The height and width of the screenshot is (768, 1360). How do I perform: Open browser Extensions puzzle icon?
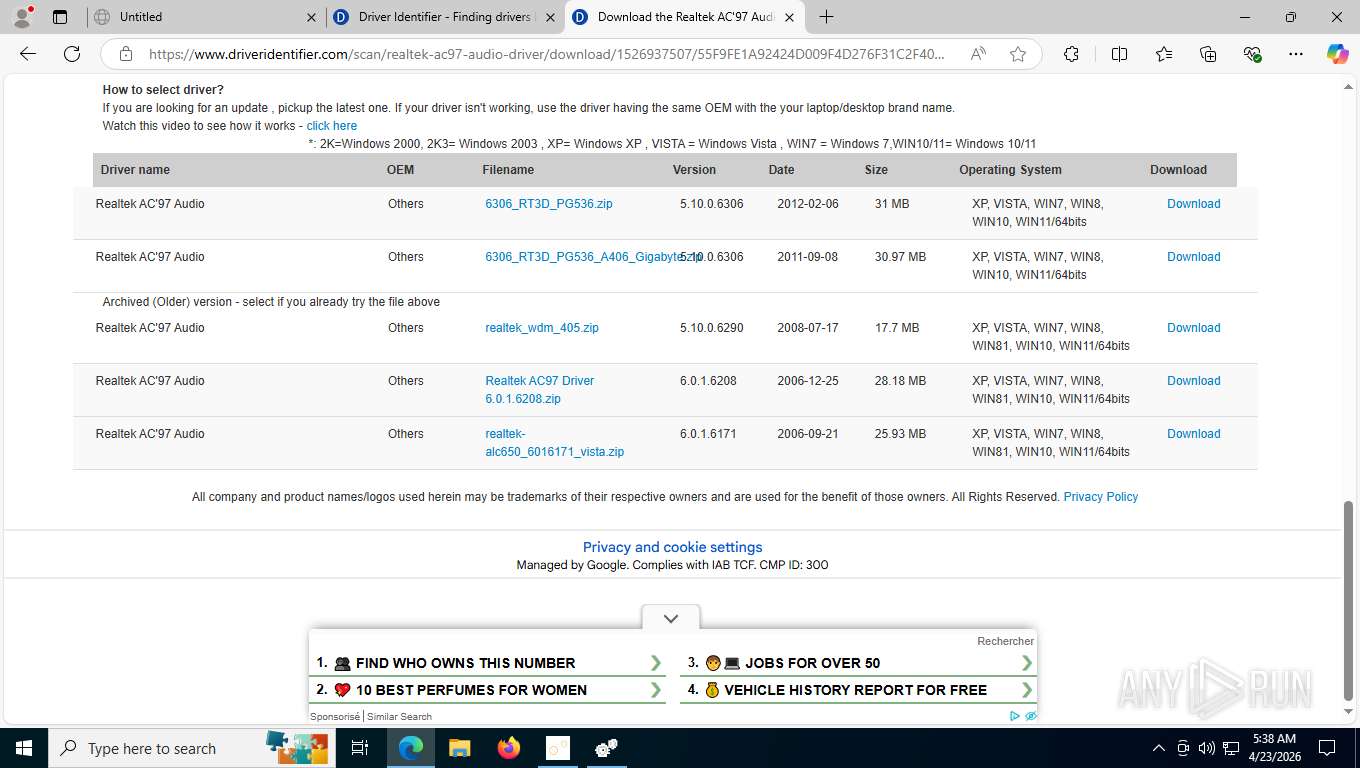[x=1071, y=54]
